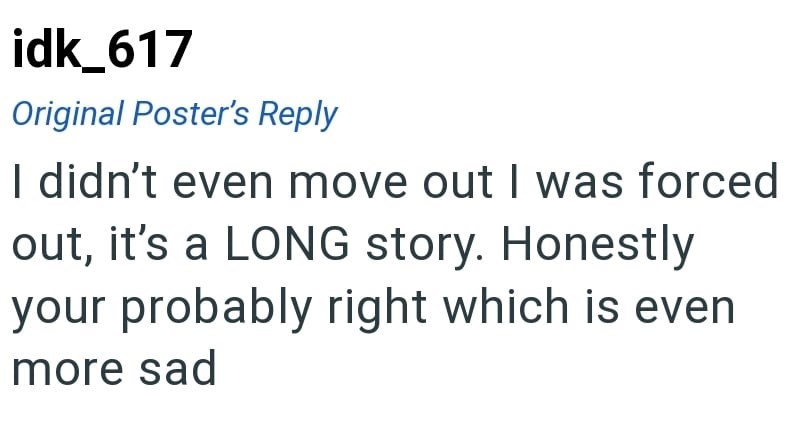Click the word Poster's in the blue label
The height and width of the screenshot is (446, 800).
[192, 114]
